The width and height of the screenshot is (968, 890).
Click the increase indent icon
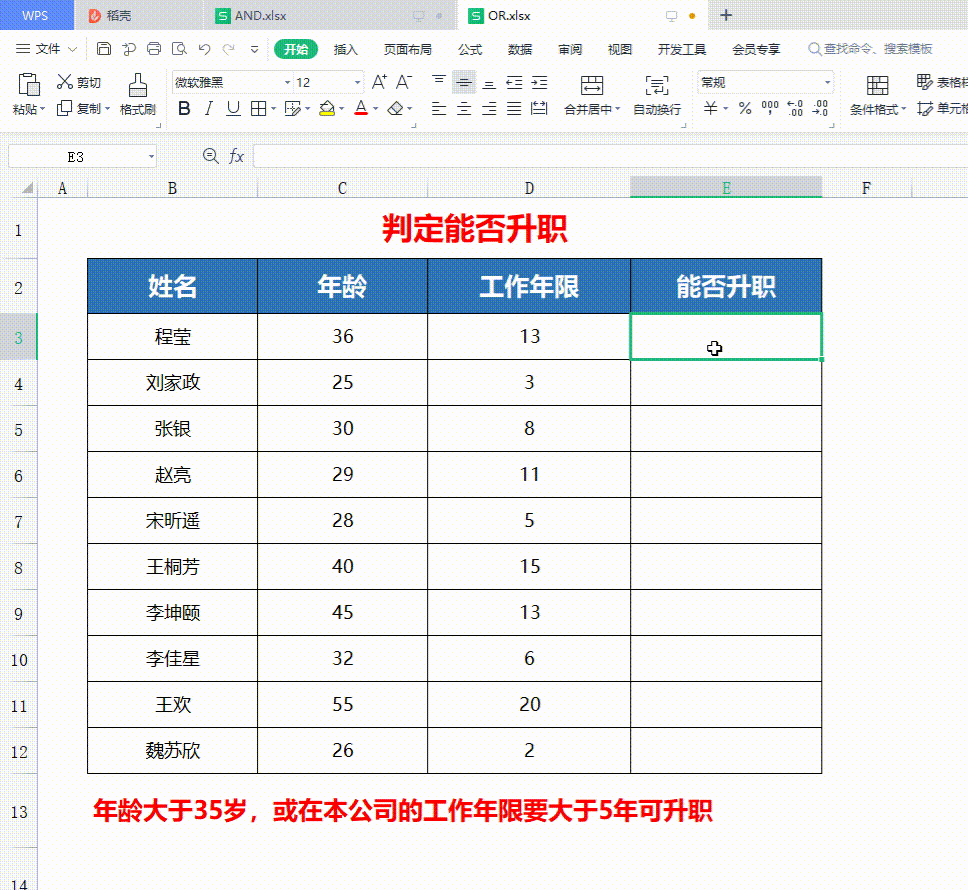[539, 82]
